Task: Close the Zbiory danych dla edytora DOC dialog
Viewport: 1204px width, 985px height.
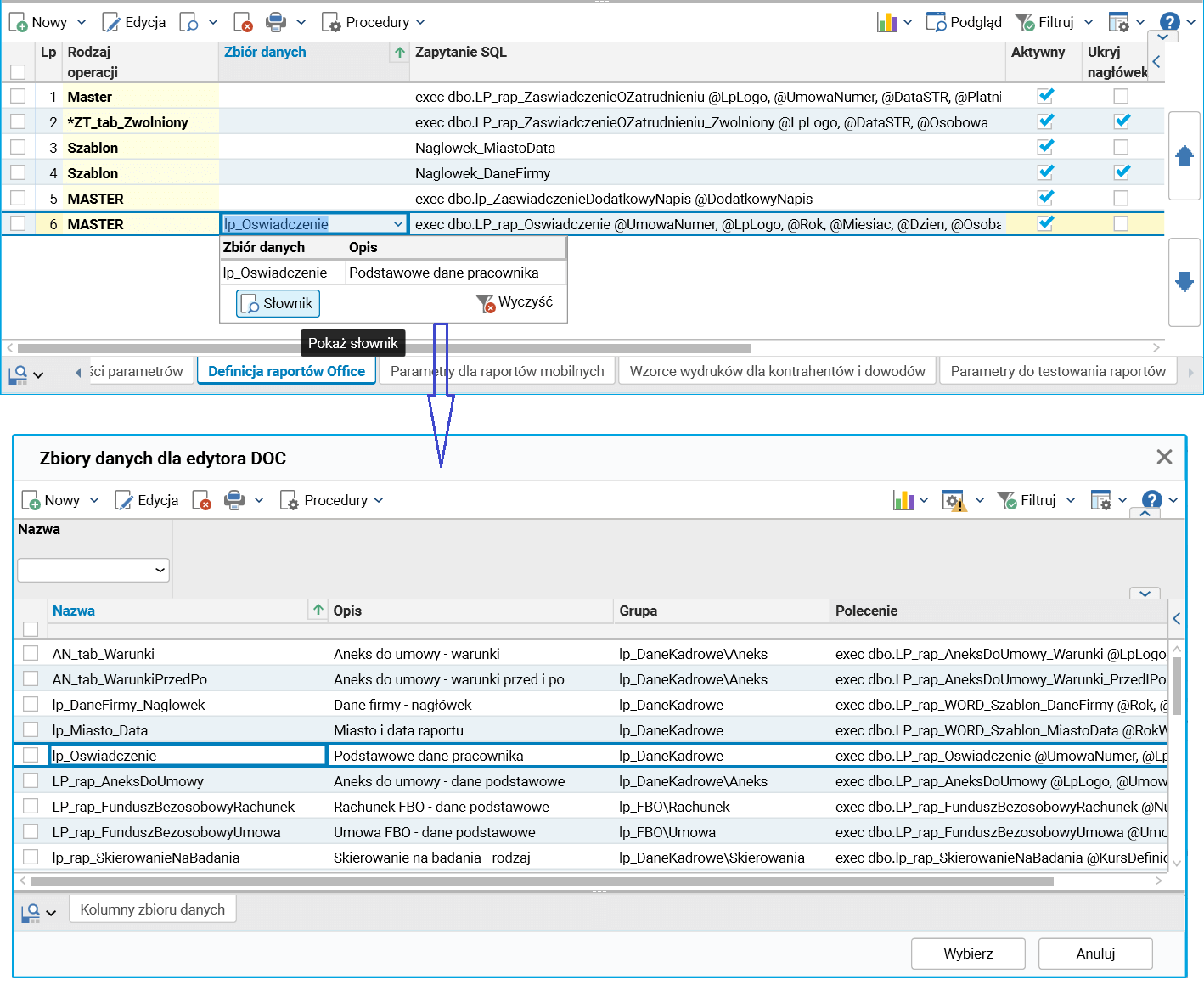Action: click(x=1165, y=458)
